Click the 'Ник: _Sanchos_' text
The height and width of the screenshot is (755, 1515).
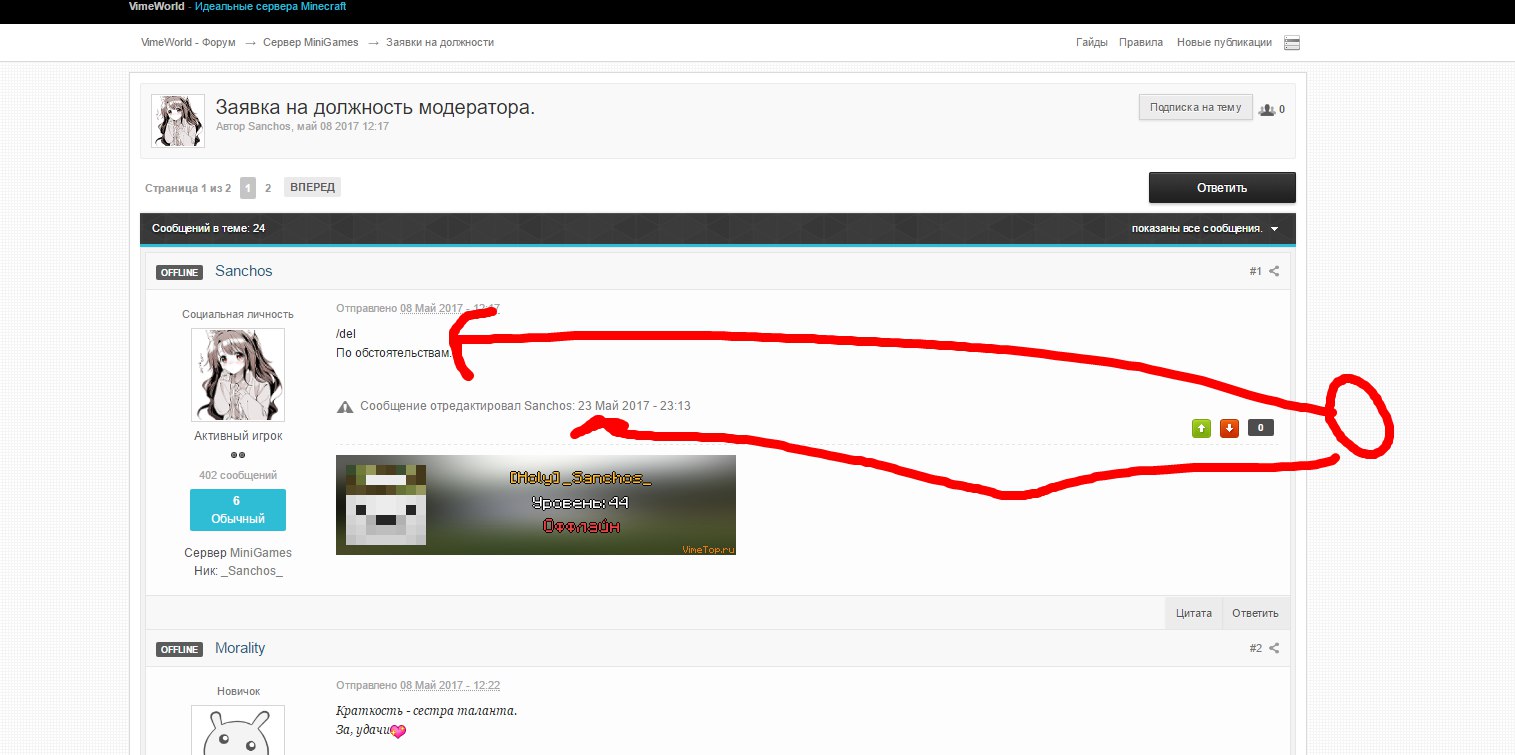(238, 571)
